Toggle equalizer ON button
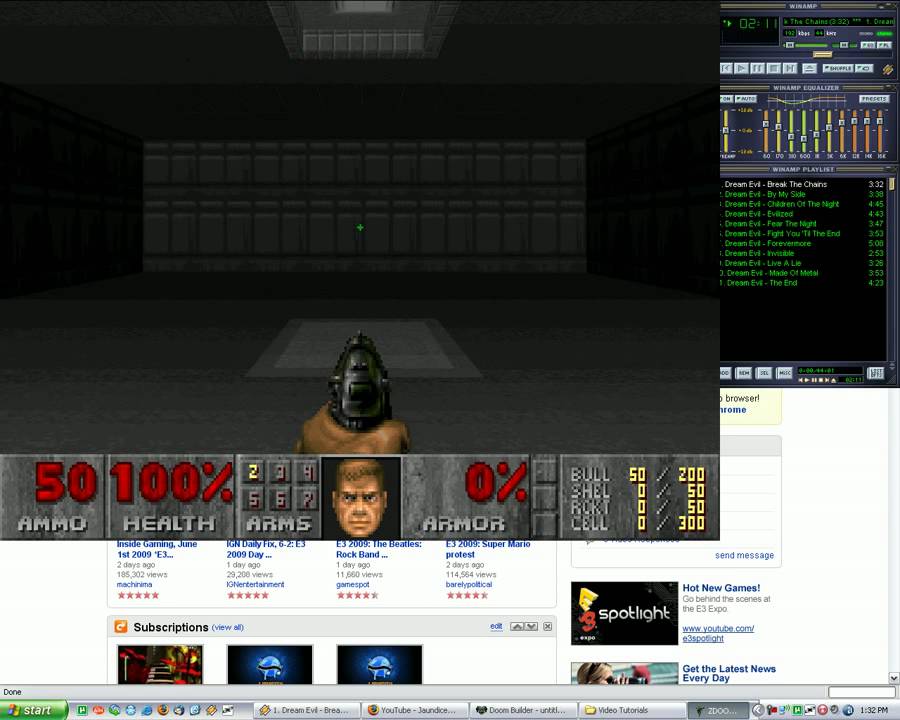The image size is (900, 720). coord(726,99)
